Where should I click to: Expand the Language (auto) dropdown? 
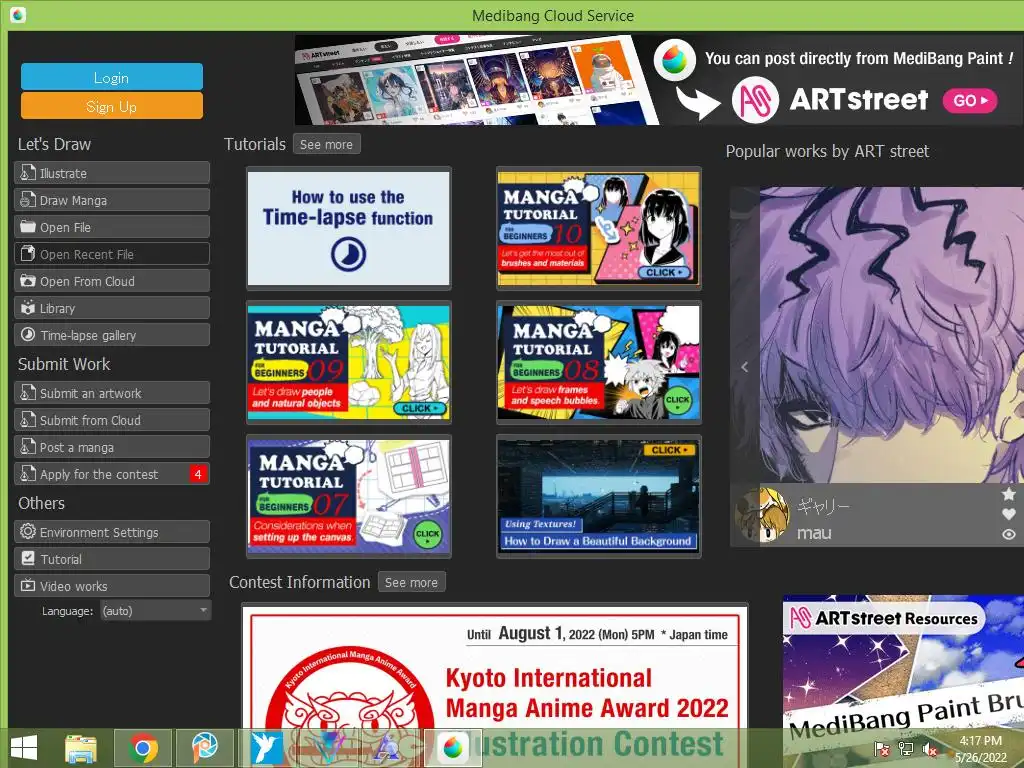(x=155, y=611)
